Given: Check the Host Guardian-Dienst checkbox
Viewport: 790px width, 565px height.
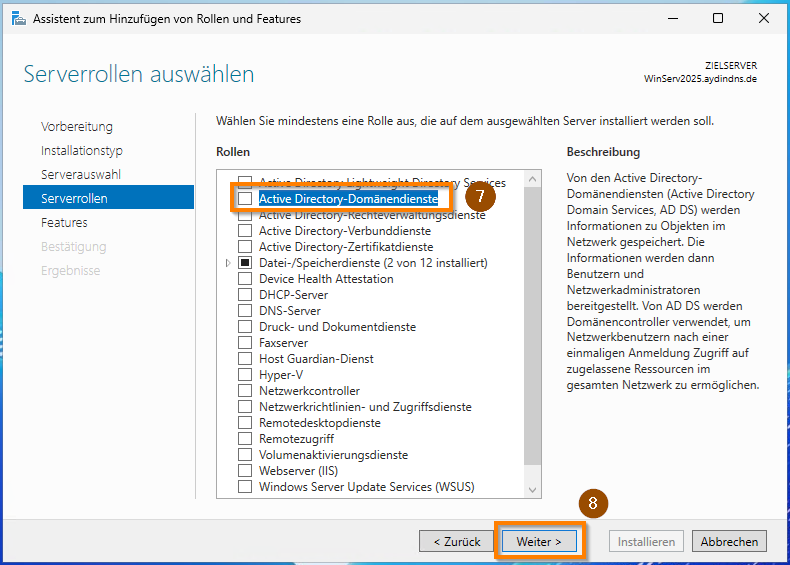Looking at the screenshot, I should pos(245,359).
